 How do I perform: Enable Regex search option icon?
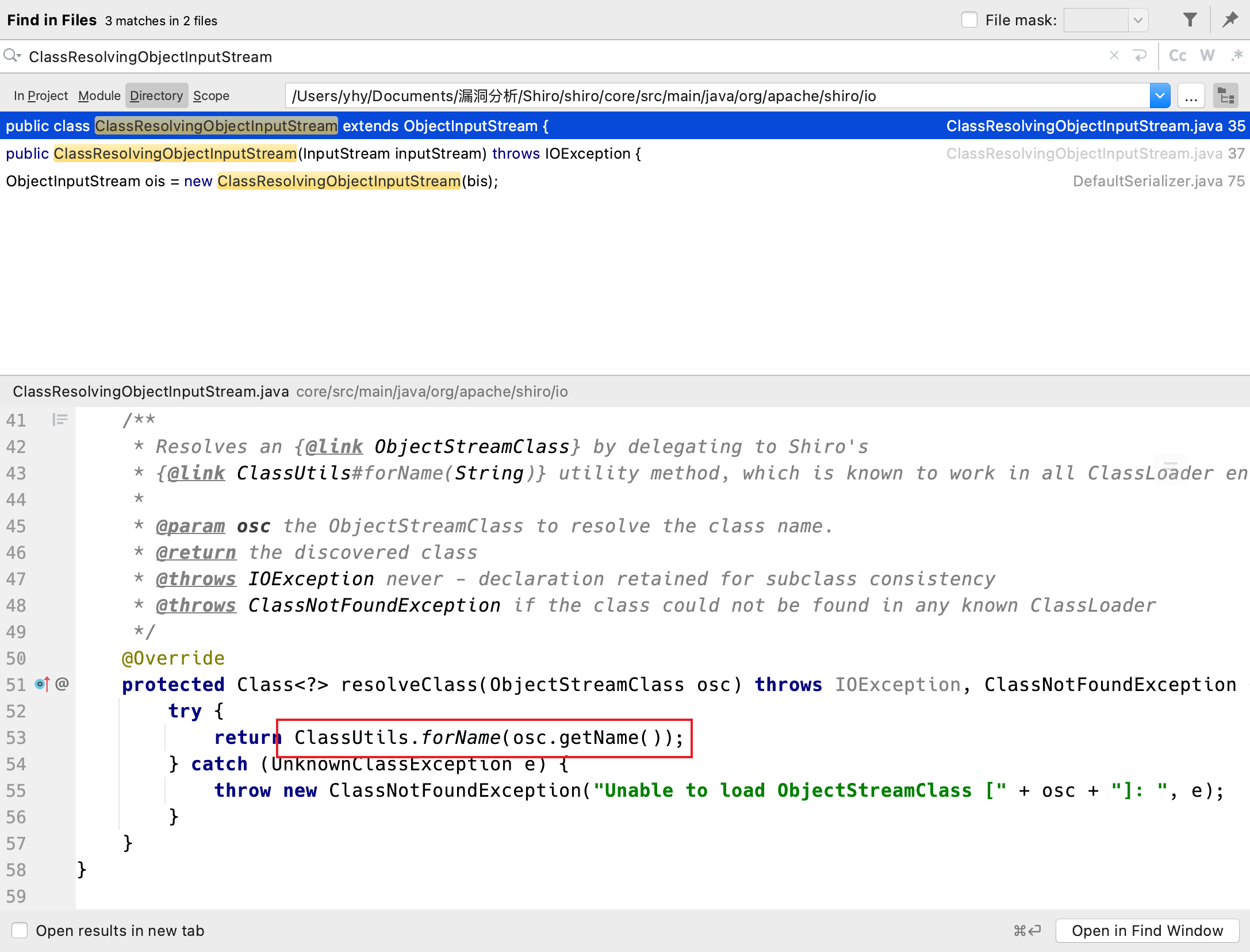click(1236, 56)
